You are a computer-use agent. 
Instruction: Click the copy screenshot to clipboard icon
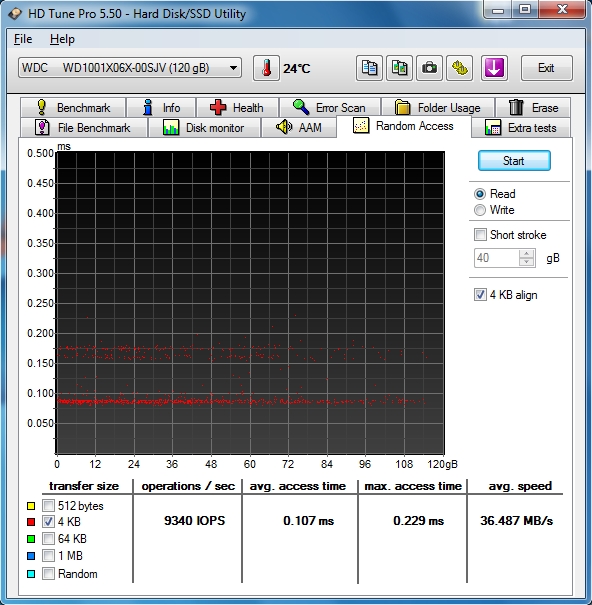(x=399, y=68)
